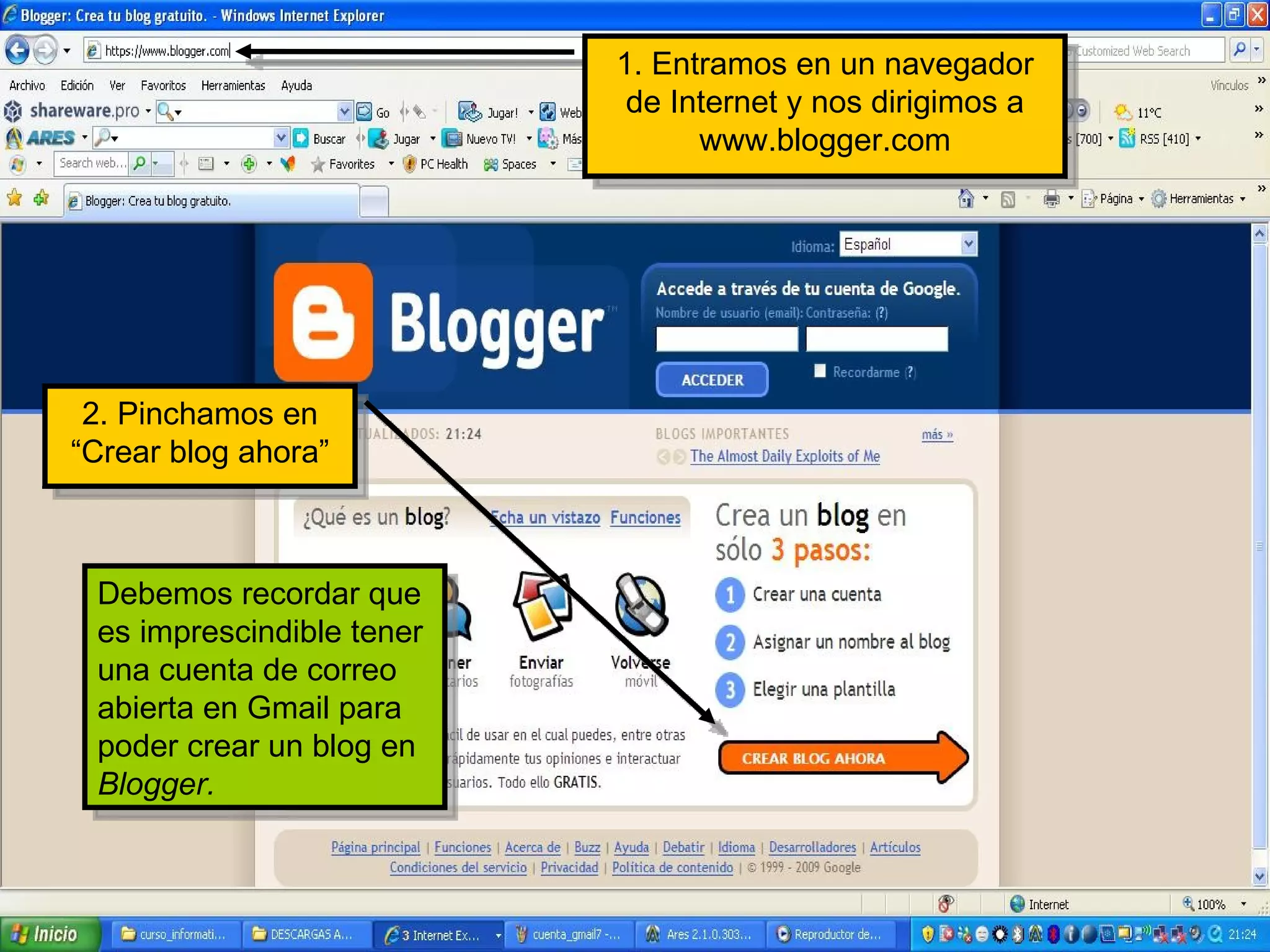Open the Favoritos menu
Viewport: 1270px width, 952px height.
click(163, 86)
